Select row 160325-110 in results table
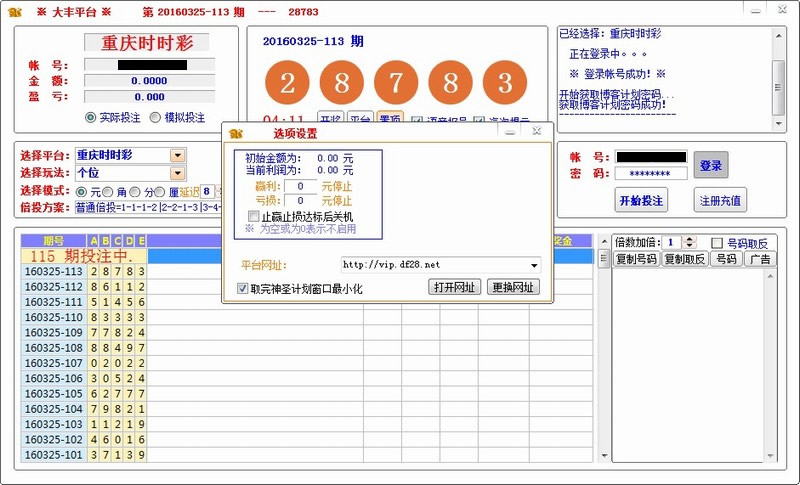Viewport: 800px width, 485px height. pyautogui.click(x=306, y=317)
